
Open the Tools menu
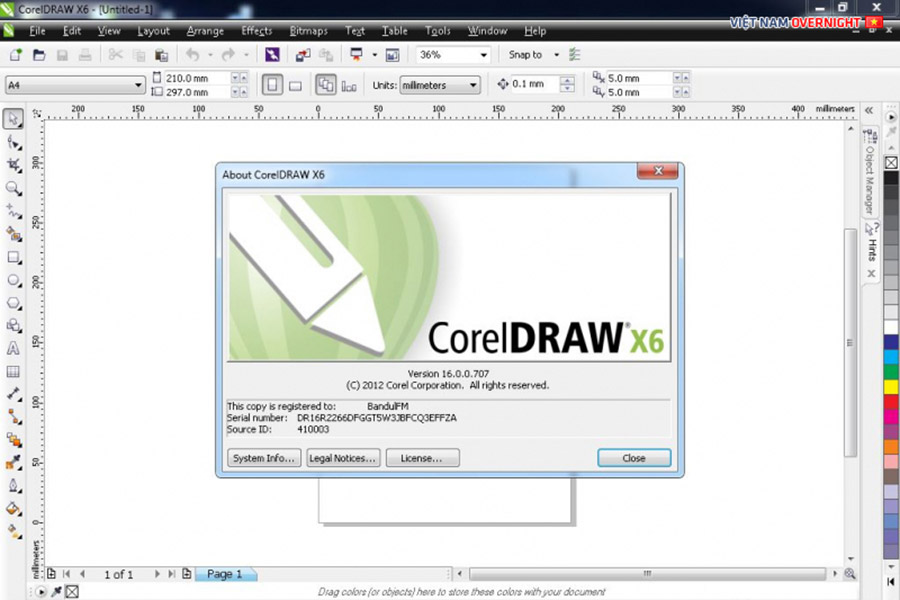pos(437,31)
